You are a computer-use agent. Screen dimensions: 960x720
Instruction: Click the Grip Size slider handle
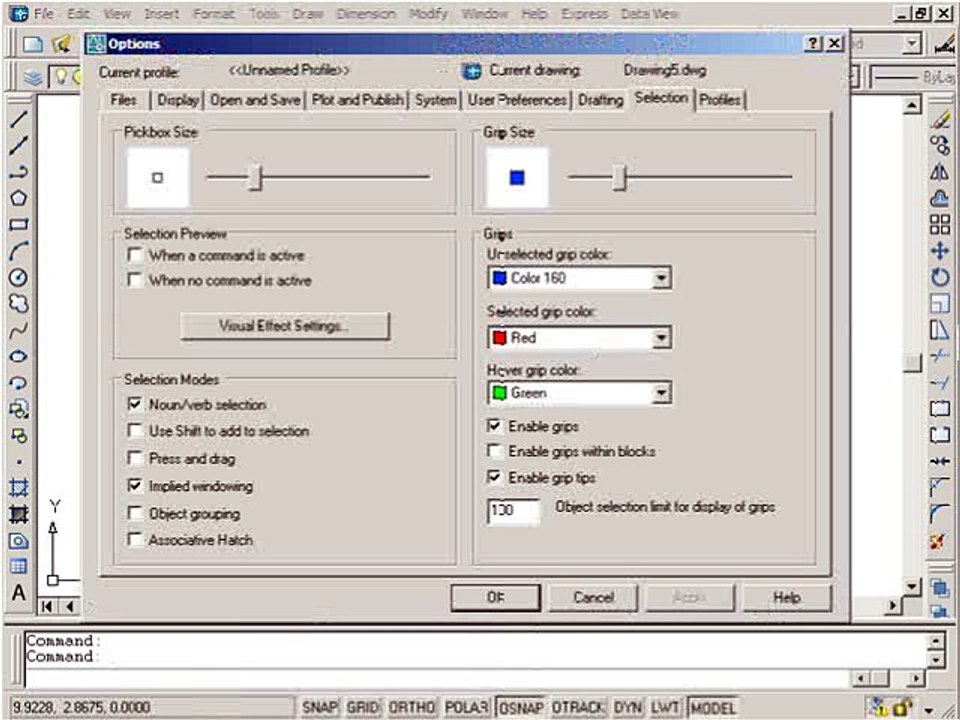[620, 178]
